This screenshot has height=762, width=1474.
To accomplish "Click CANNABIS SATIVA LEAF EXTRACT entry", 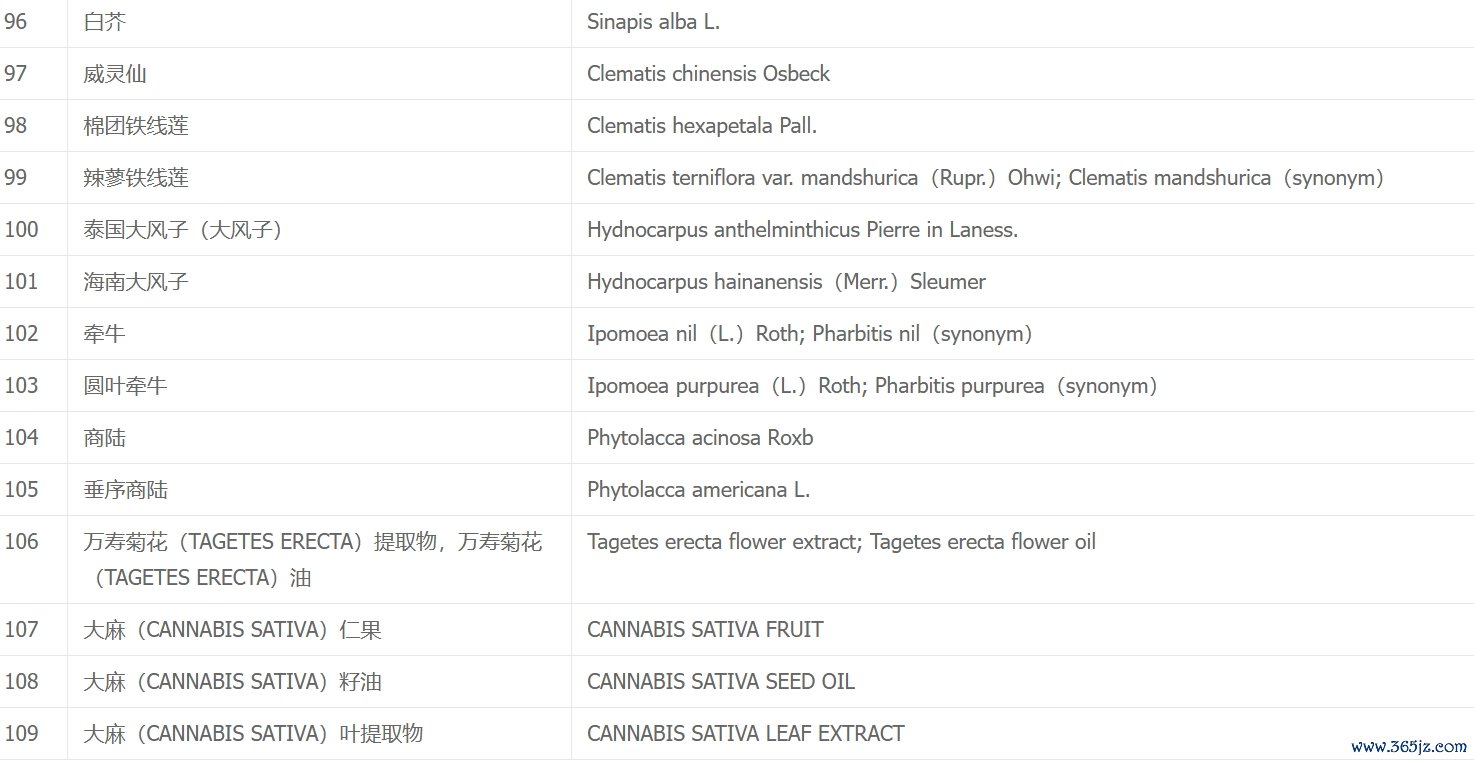I will point(745,734).
